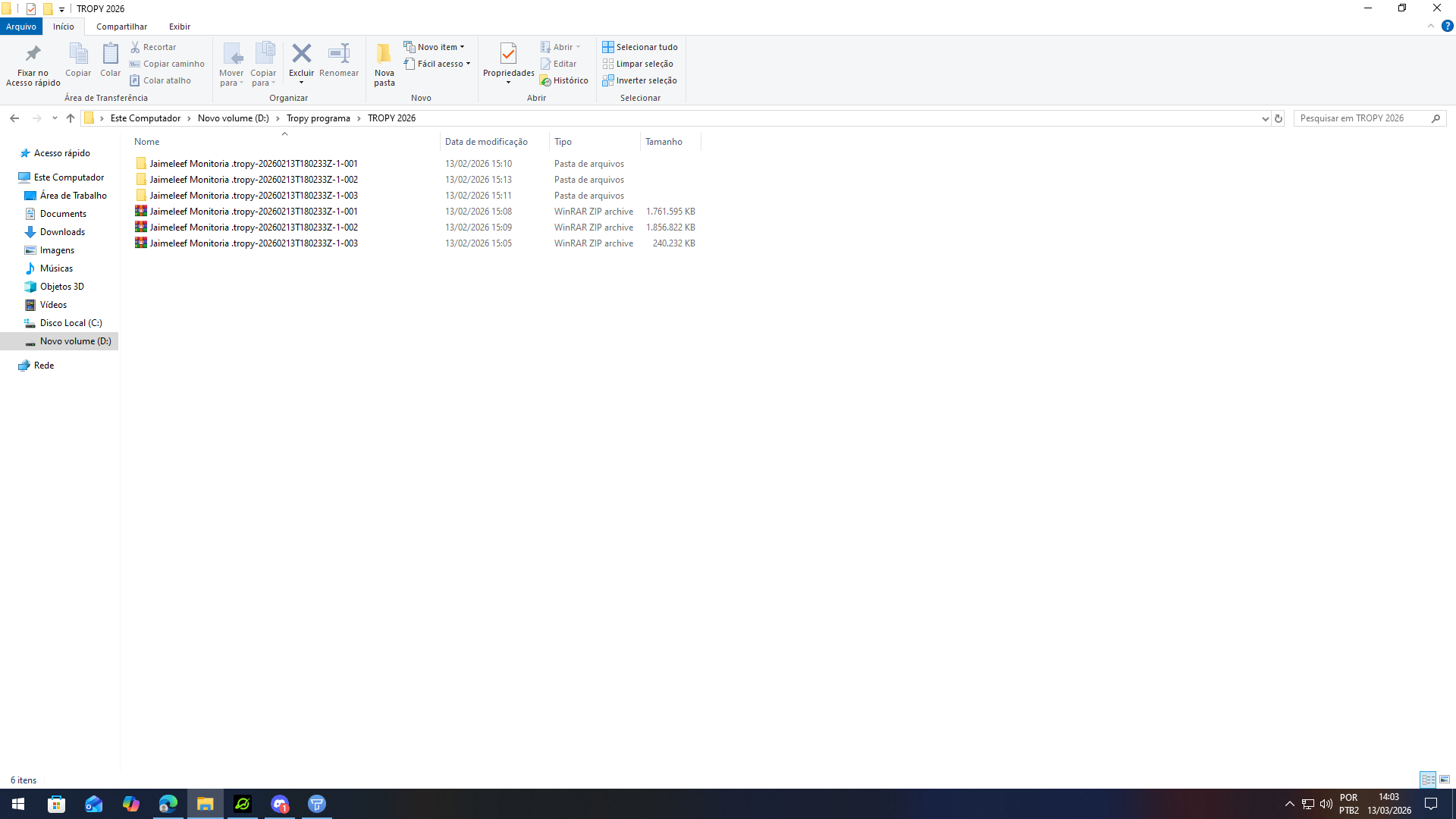
Task: Collapse the ribbon with chevron
Action: click(x=1431, y=26)
